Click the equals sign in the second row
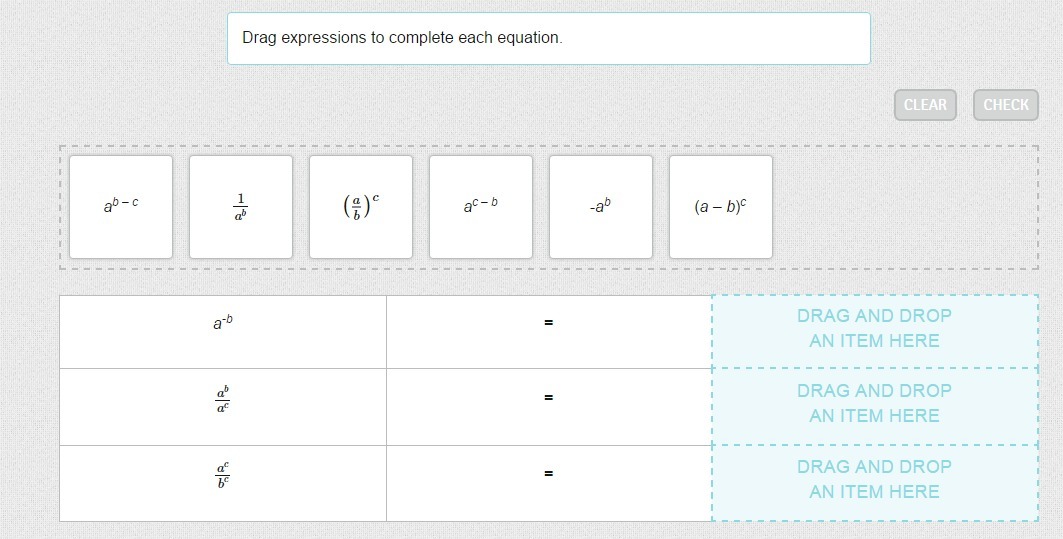Viewport: 1063px width, 539px height. (549, 398)
